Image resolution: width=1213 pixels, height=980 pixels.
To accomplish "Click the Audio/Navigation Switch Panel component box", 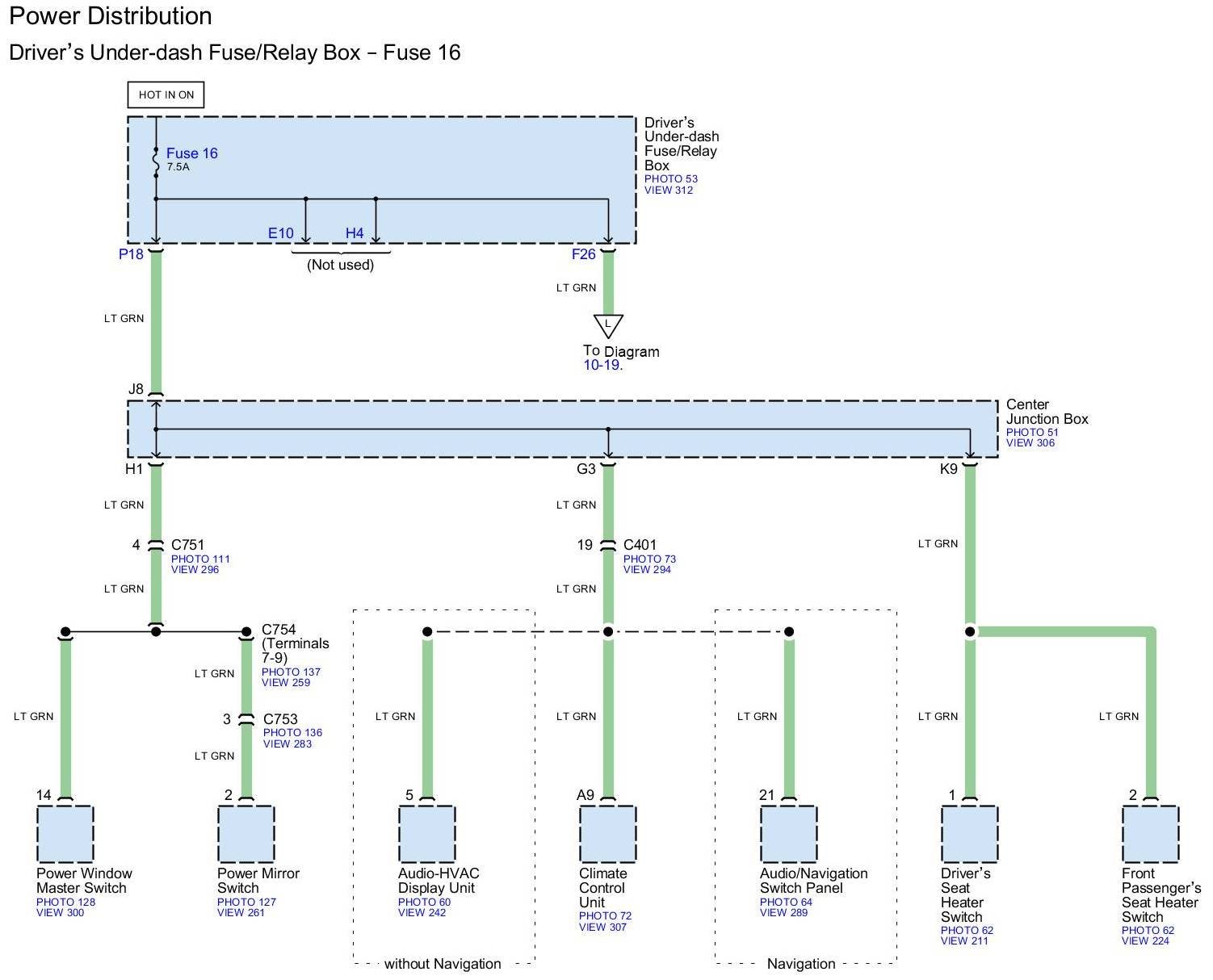I will 789,834.
